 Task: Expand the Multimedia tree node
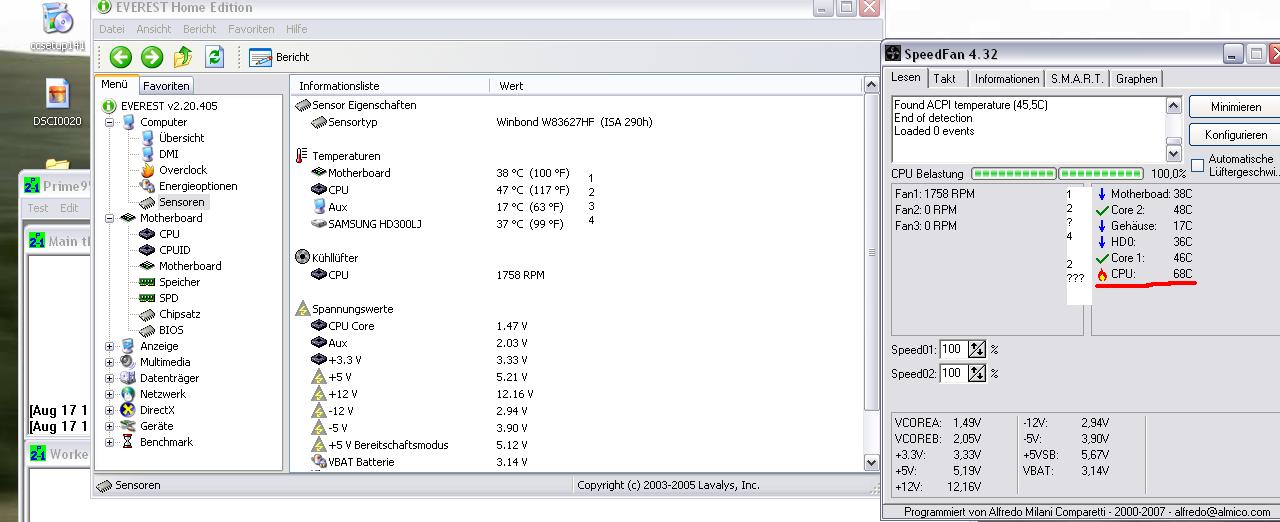[x=110, y=362]
